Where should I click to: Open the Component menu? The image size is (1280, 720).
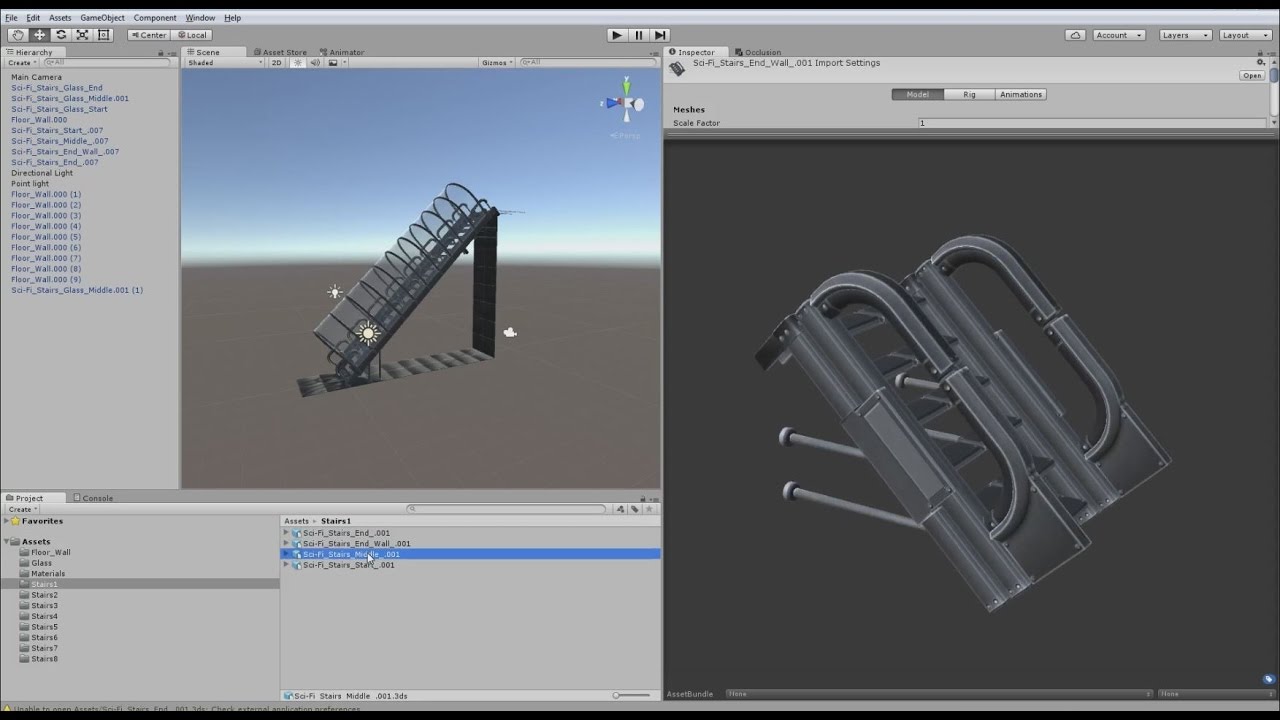[x=155, y=17]
